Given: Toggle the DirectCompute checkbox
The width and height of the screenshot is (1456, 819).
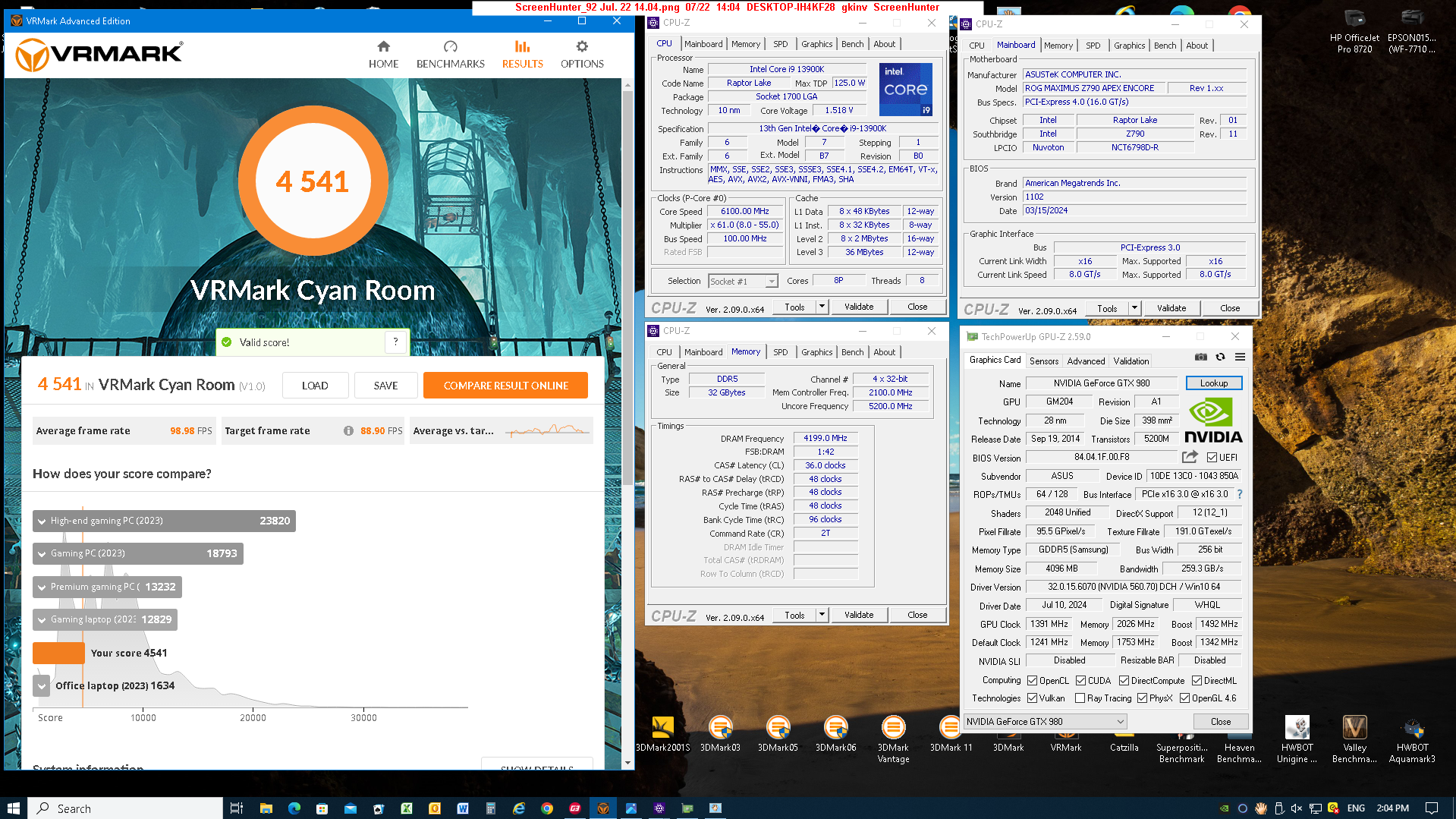Looking at the screenshot, I should [1124, 680].
